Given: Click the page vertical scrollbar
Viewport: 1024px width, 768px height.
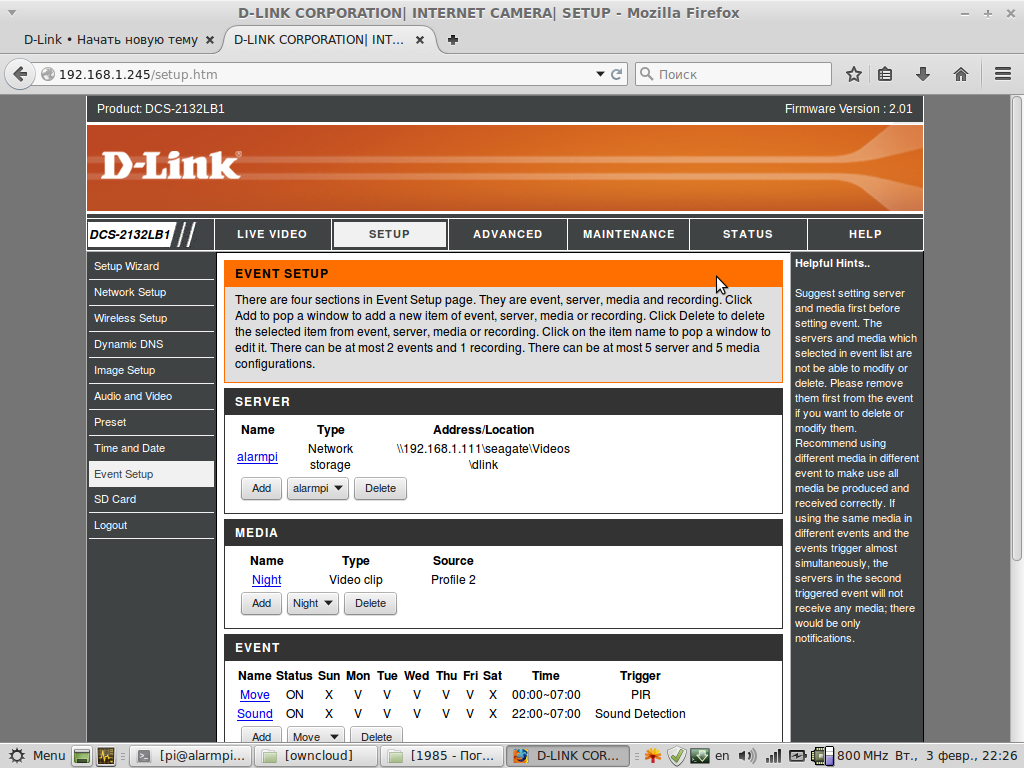Looking at the screenshot, I should [1016, 327].
